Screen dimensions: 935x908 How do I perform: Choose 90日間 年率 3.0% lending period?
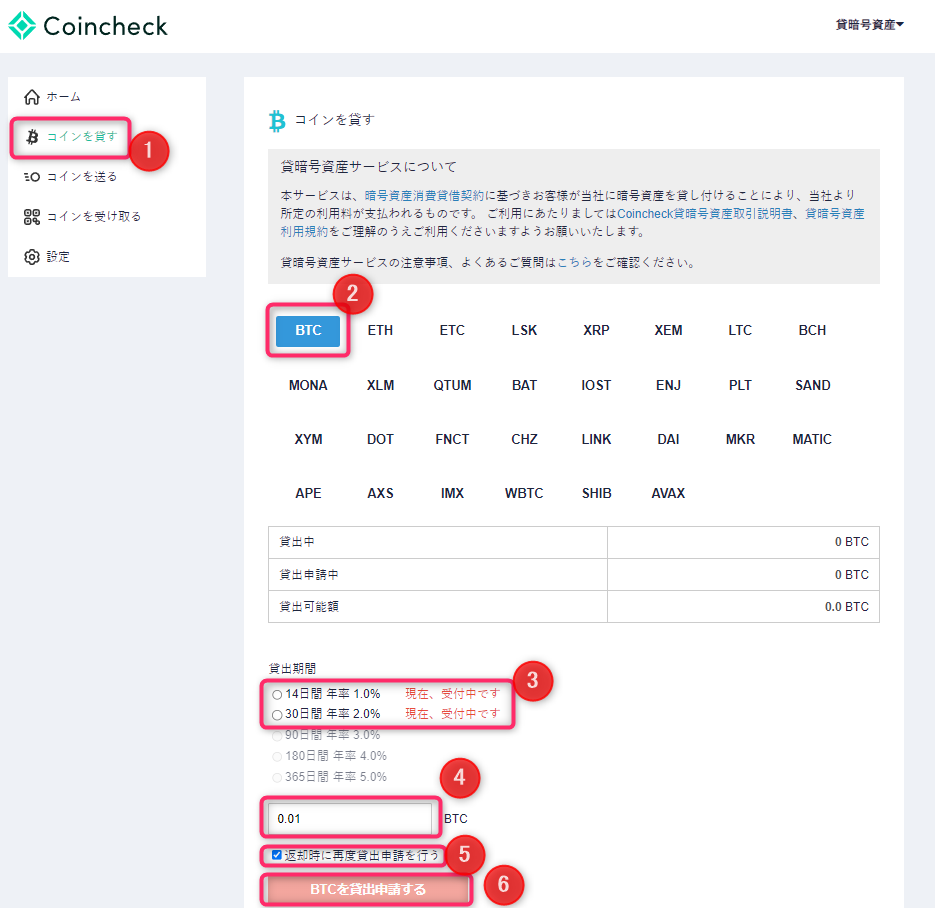[x=277, y=736]
